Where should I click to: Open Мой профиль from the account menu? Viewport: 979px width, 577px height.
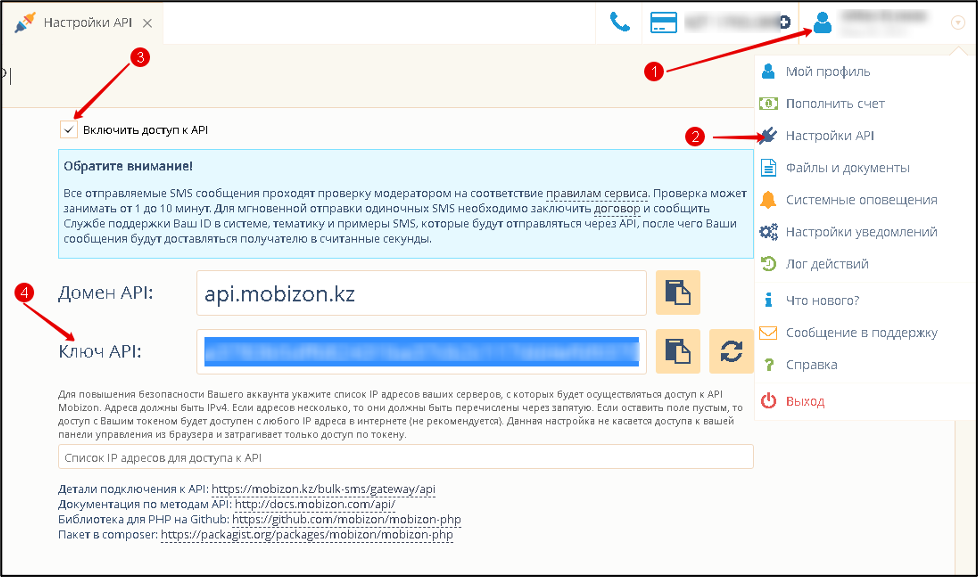[828, 71]
